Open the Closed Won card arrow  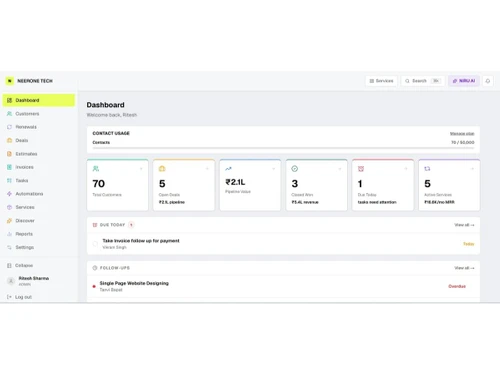pos(340,169)
